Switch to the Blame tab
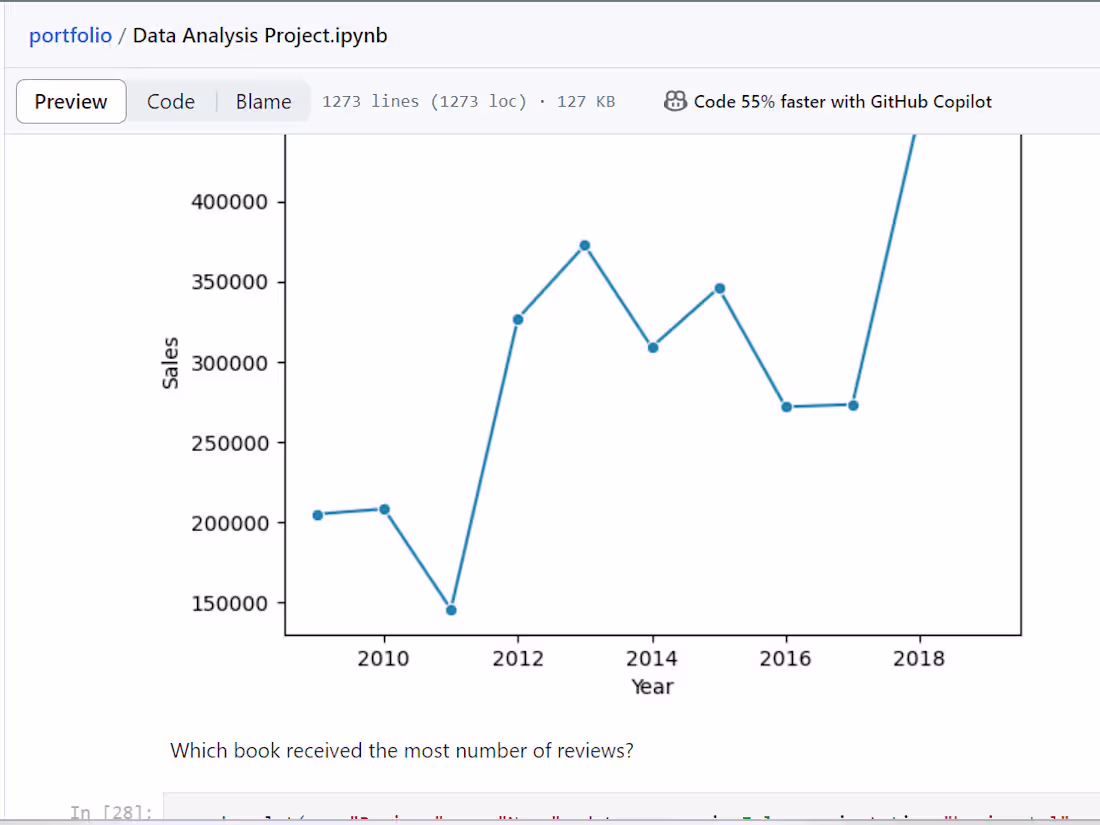Image resolution: width=1100 pixels, height=825 pixels. [x=263, y=101]
